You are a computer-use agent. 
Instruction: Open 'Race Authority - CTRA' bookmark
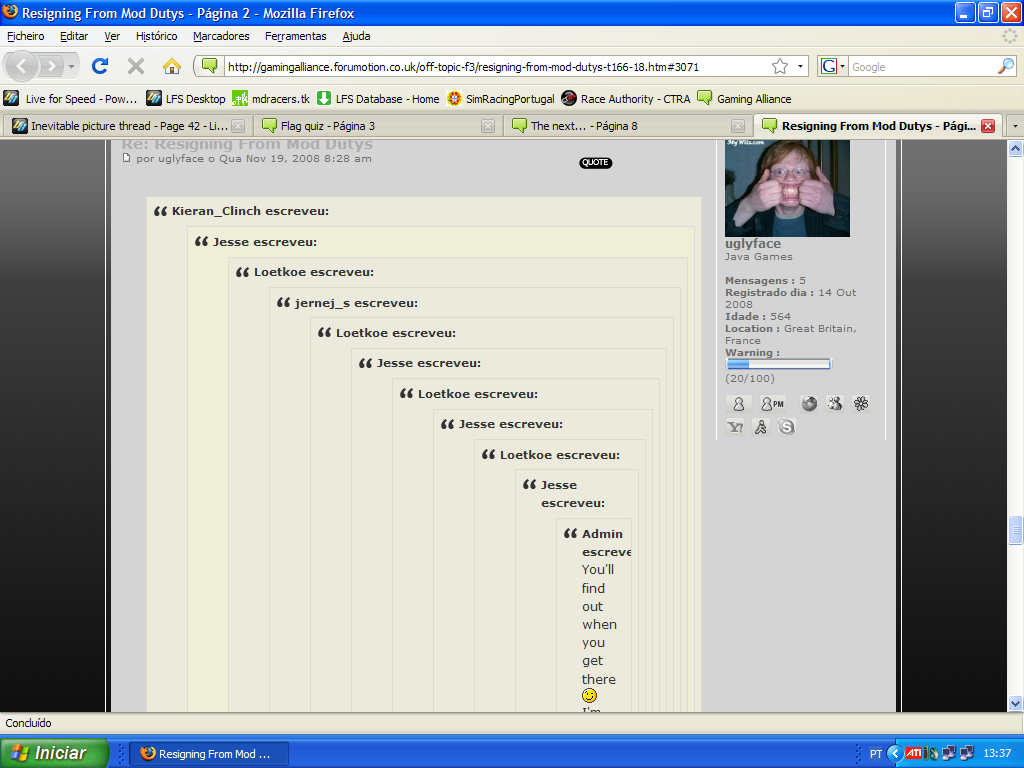pos(626,99)
